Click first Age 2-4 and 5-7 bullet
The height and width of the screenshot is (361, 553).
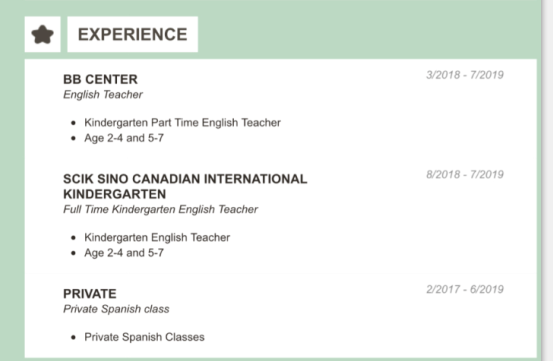pos(124,138)
